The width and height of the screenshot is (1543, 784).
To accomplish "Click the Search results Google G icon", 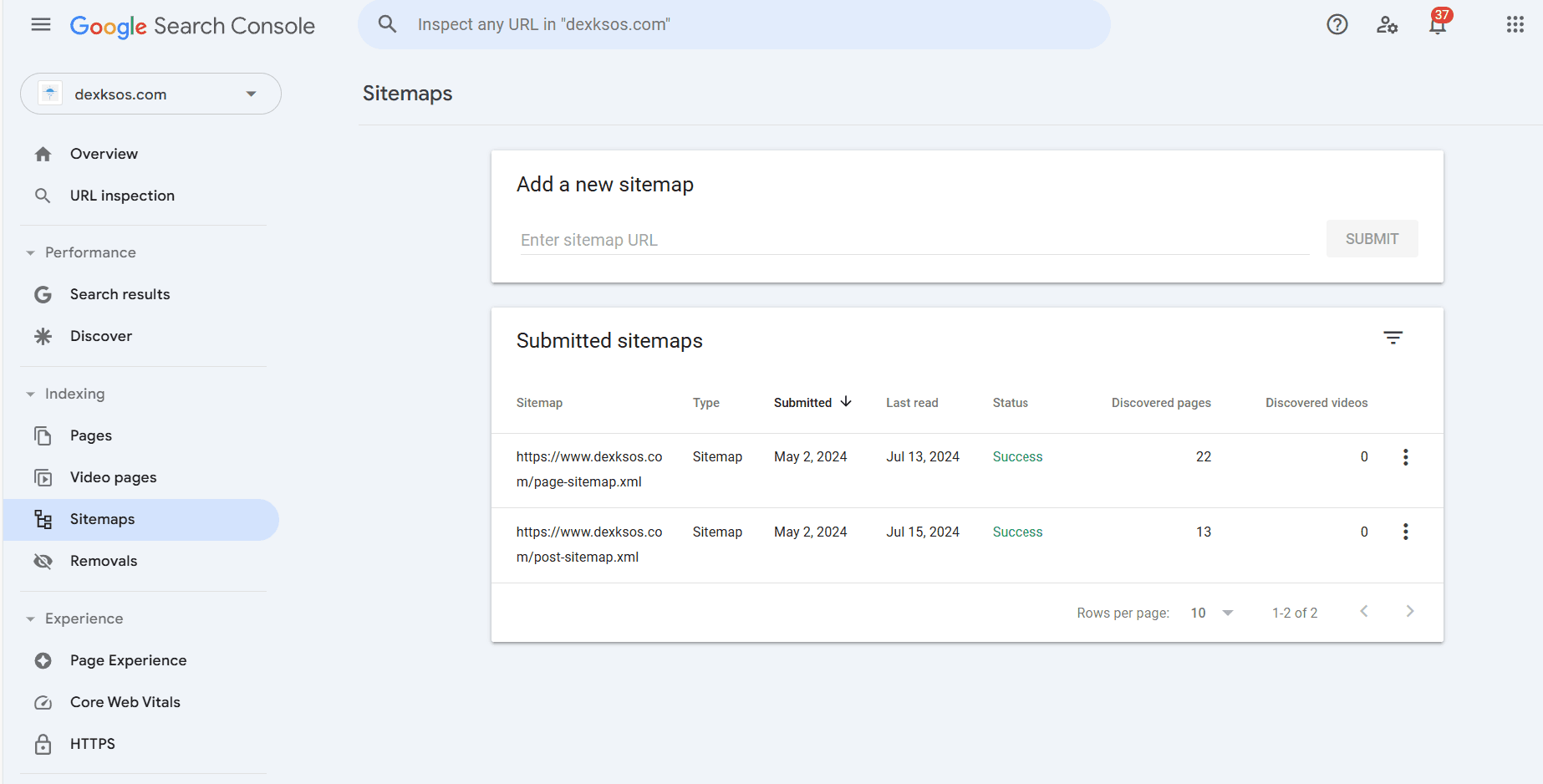I will [x=43, y=294].
